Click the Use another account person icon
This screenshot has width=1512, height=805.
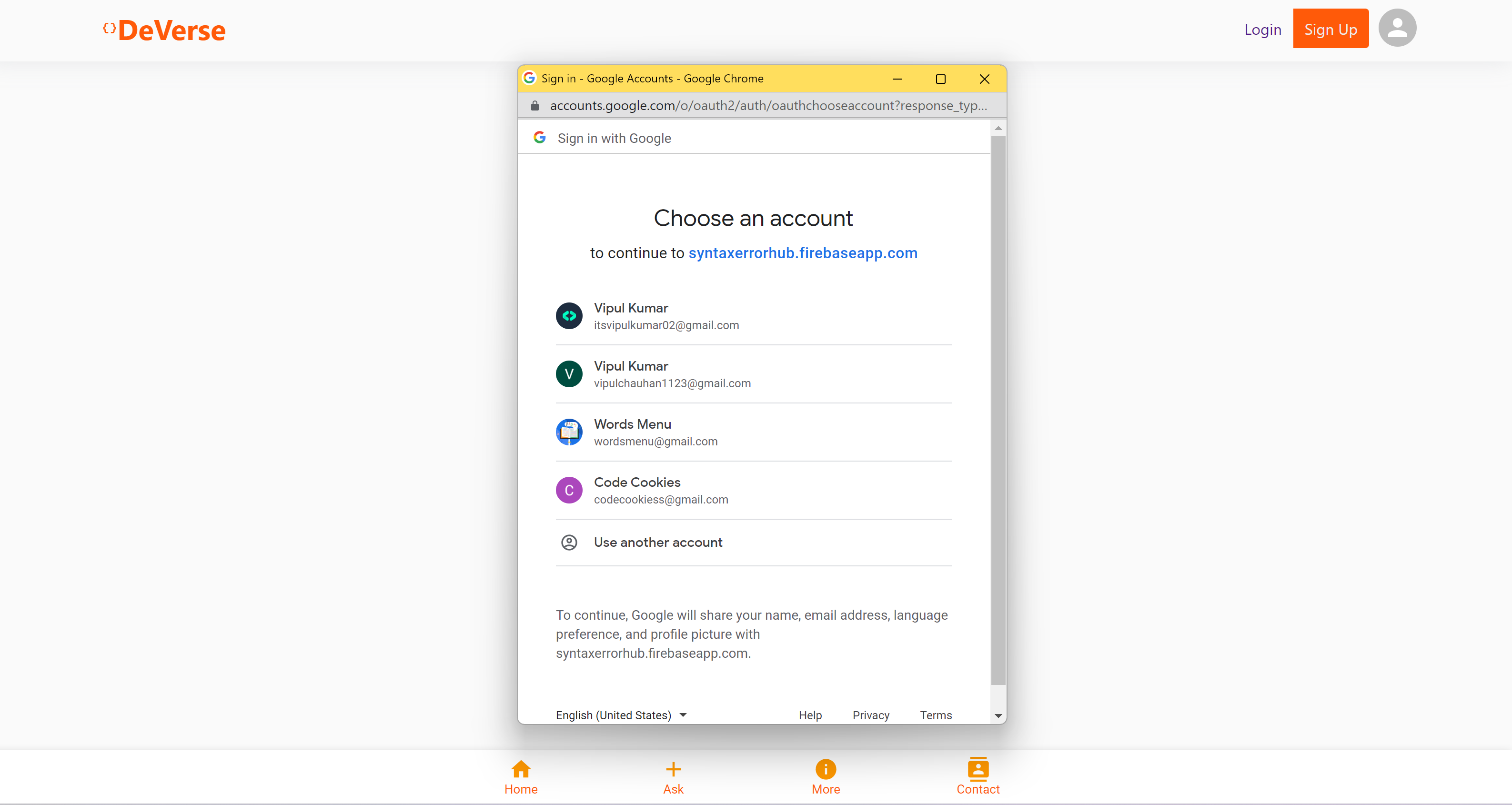[569, 542]
